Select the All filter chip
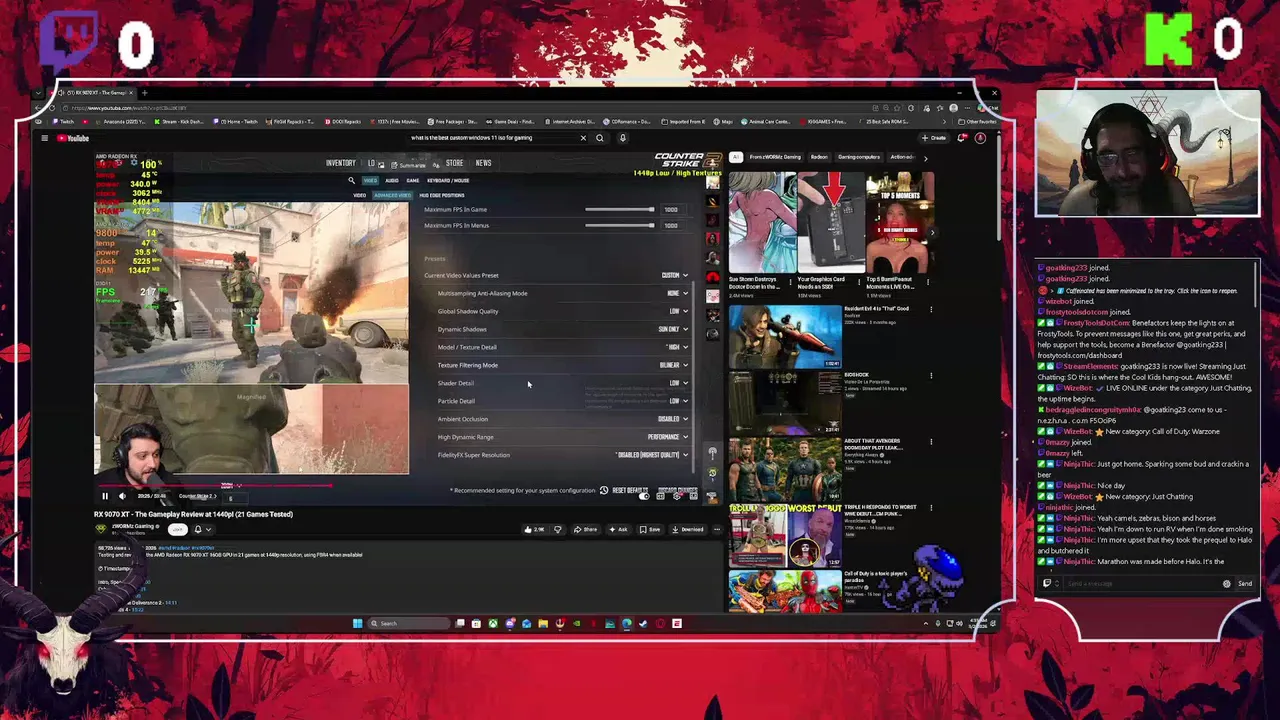1280x720 pixels. pyautogui.click(x=735, y=157)
